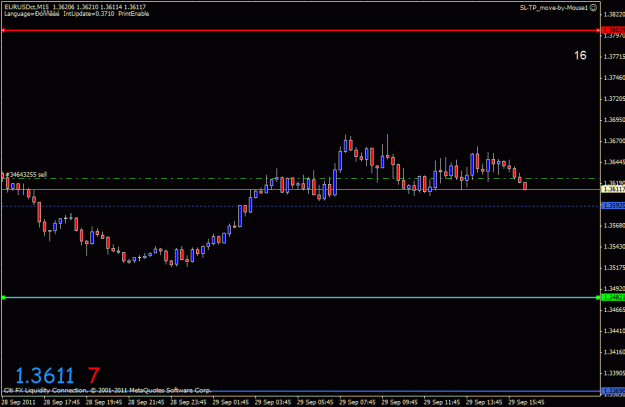The image size is (625, 407).
Task: Click the '28 Sep 17:45' time axis label
Action: [x=61, y=402]
